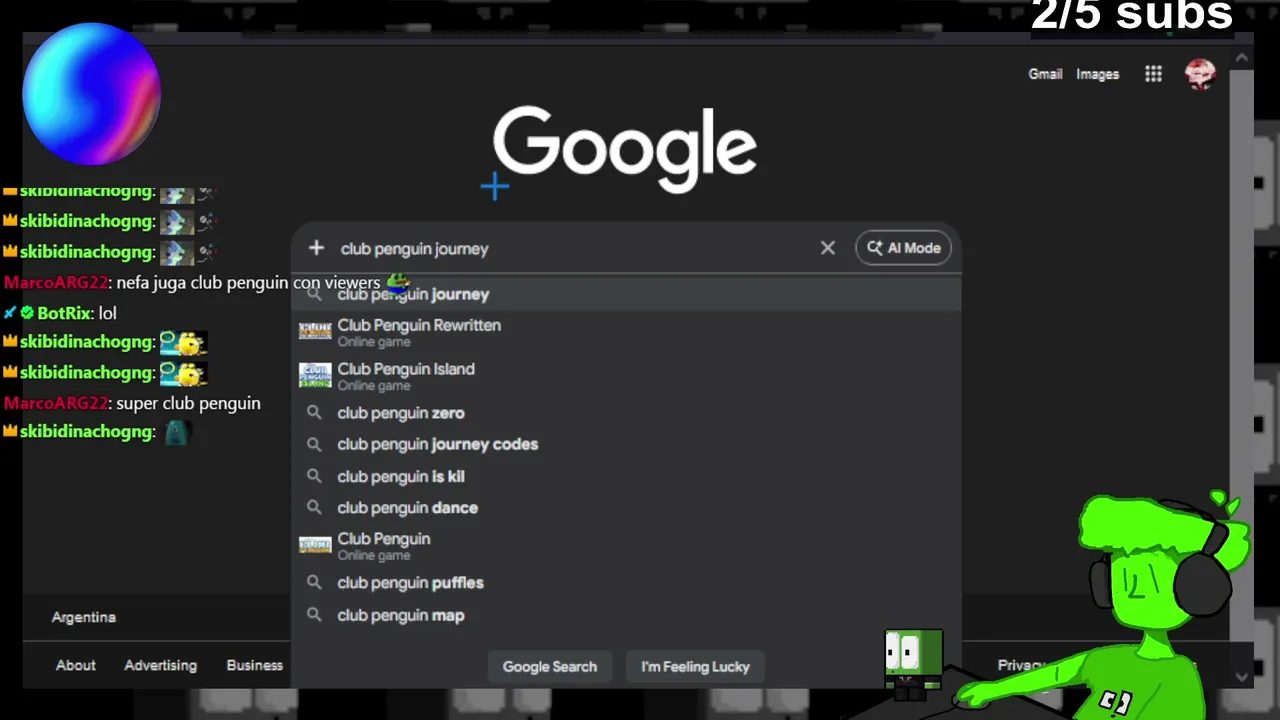This screenshot has height=720, width=1280.
Task: Choose the club penguin journey codes suggestion
Action: pyautogui.click(x=626, y=444)
